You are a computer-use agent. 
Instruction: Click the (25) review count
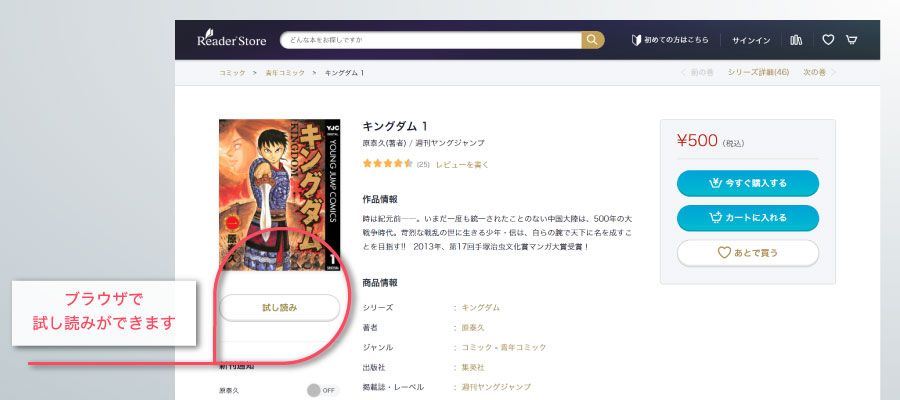[423, 164]
